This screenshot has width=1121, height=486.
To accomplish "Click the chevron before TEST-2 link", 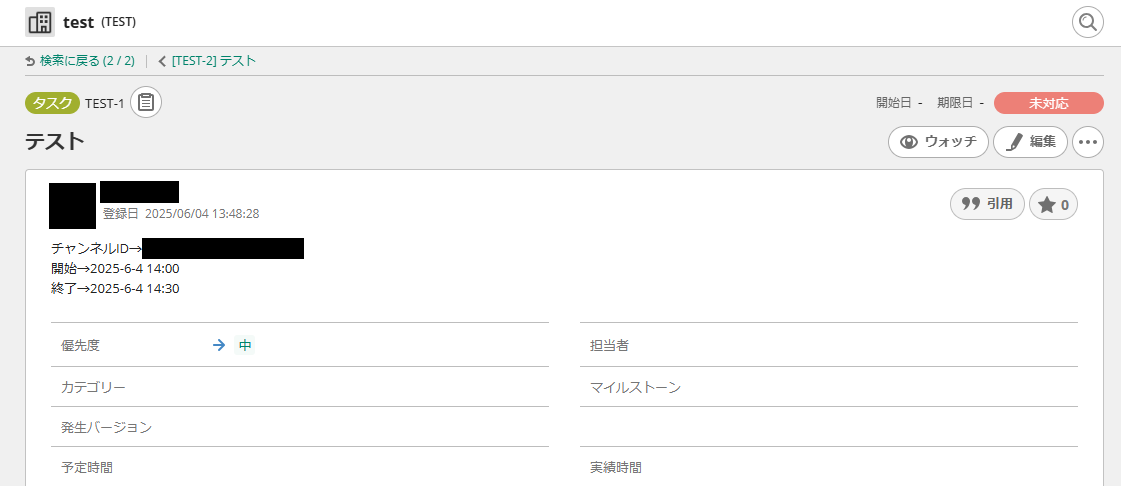I will coord(162,61).
